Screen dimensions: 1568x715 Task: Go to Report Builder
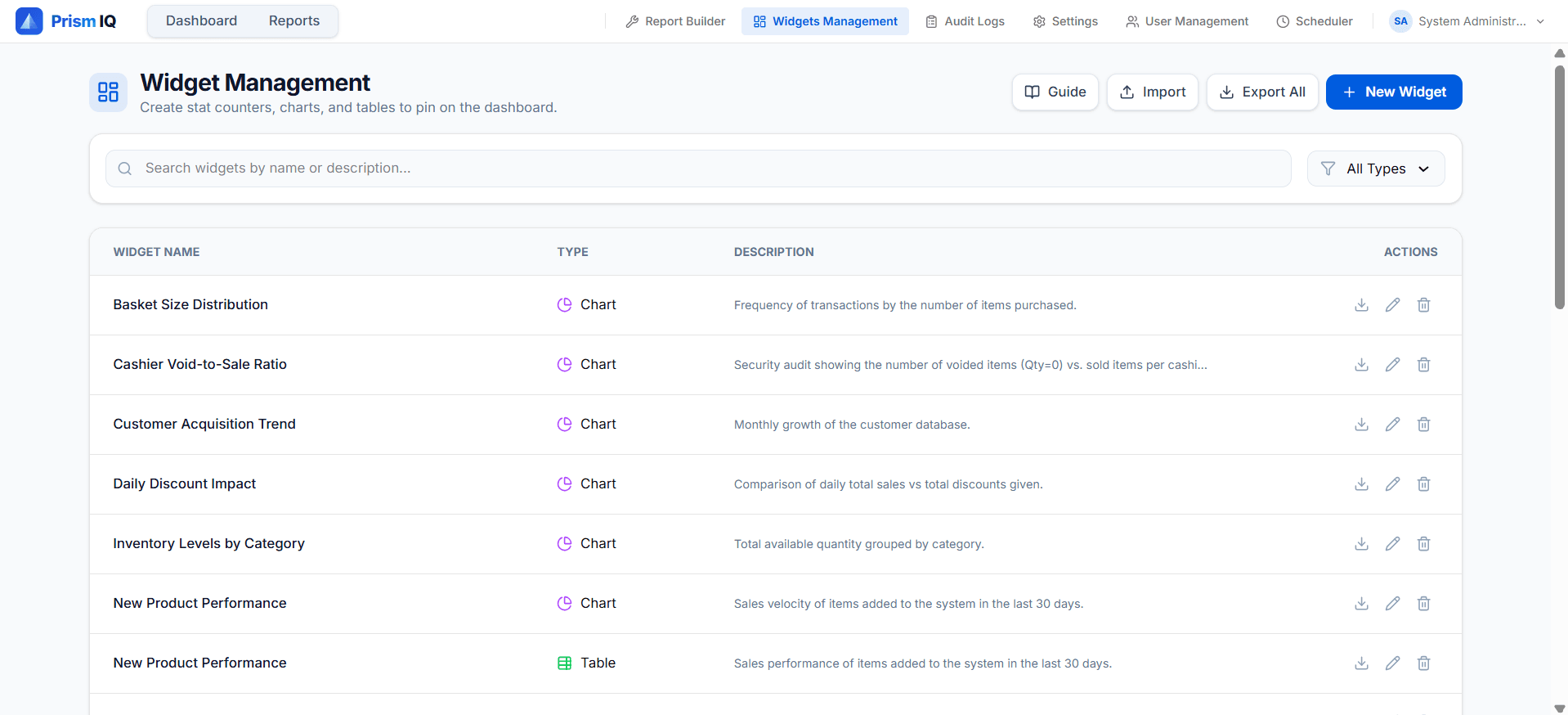tap(675, 21)
